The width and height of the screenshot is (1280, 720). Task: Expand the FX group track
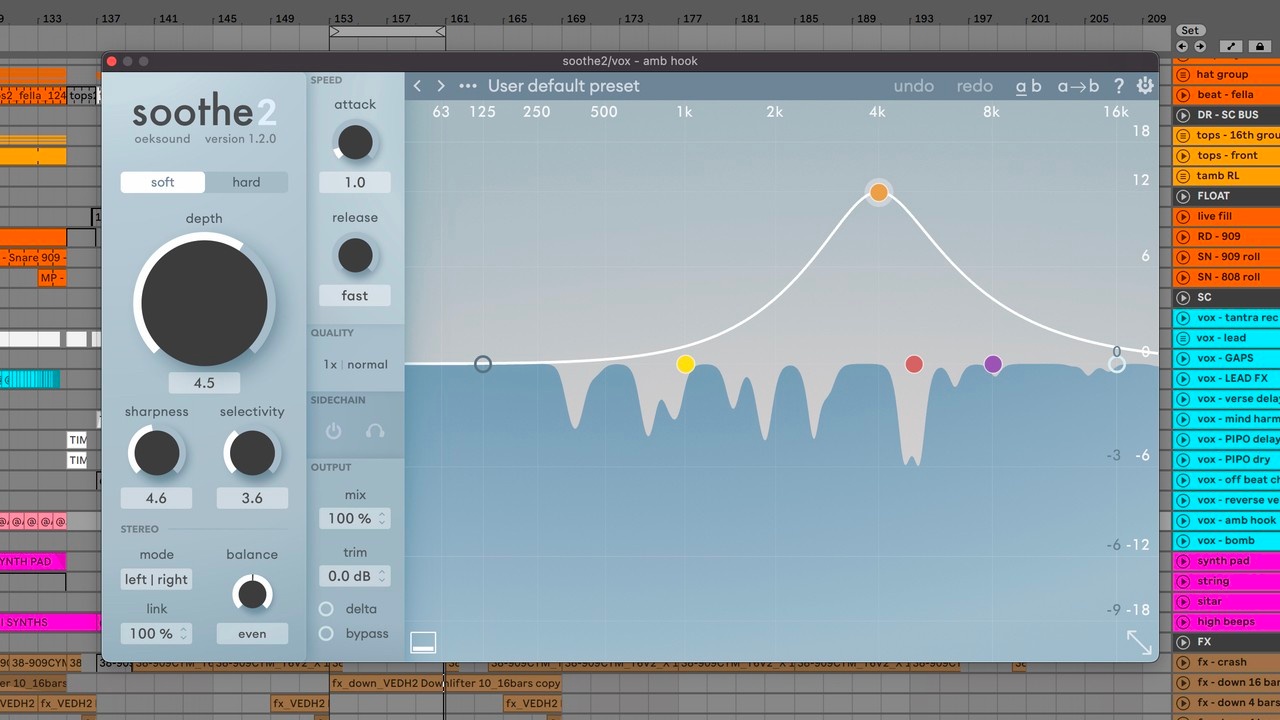click(1184, 642)
